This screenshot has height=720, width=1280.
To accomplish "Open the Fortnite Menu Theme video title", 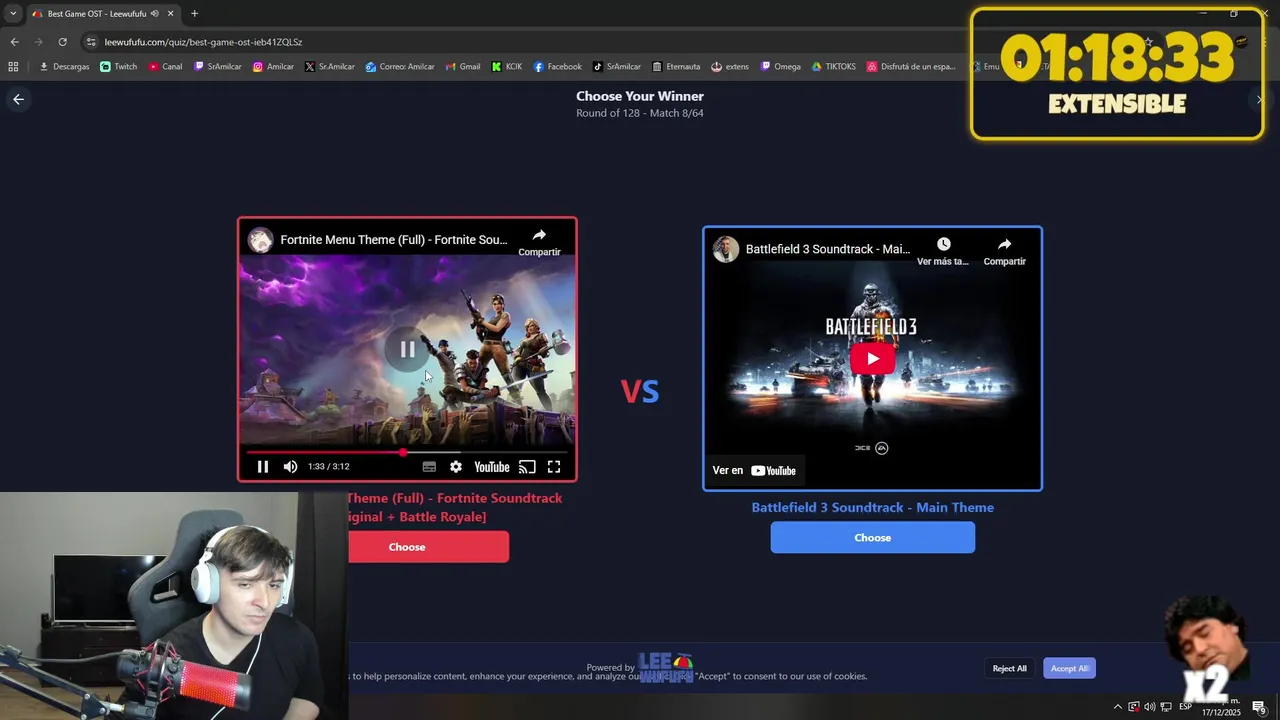I will [394, 240].
